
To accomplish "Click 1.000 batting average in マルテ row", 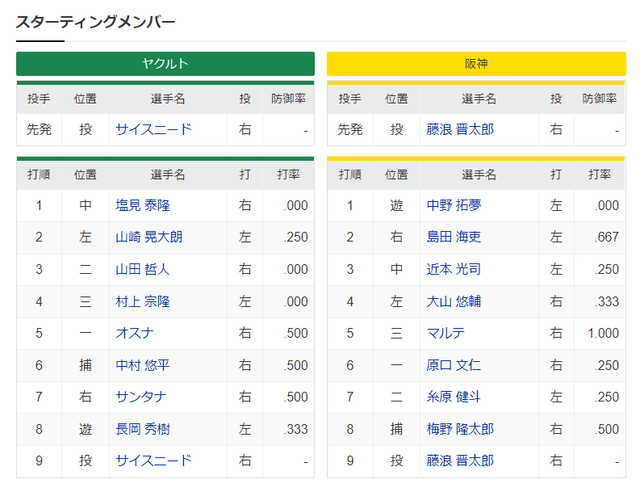I will click(x=603, y=333).
